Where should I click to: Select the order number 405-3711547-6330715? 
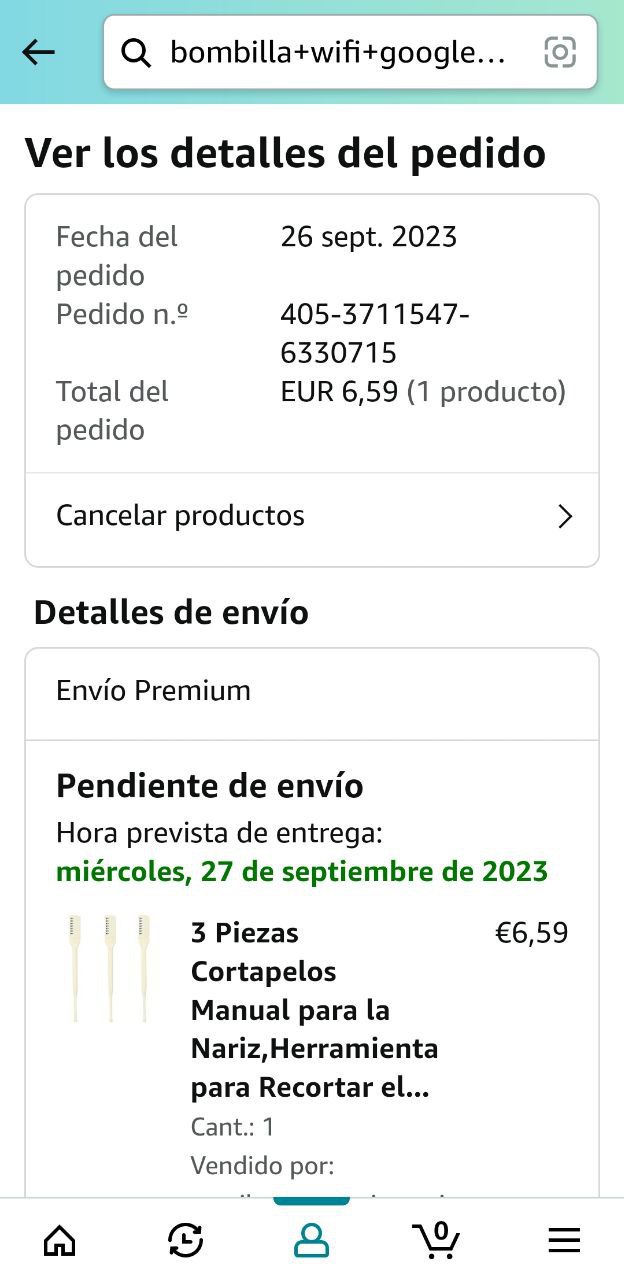(x=375, y=333)
